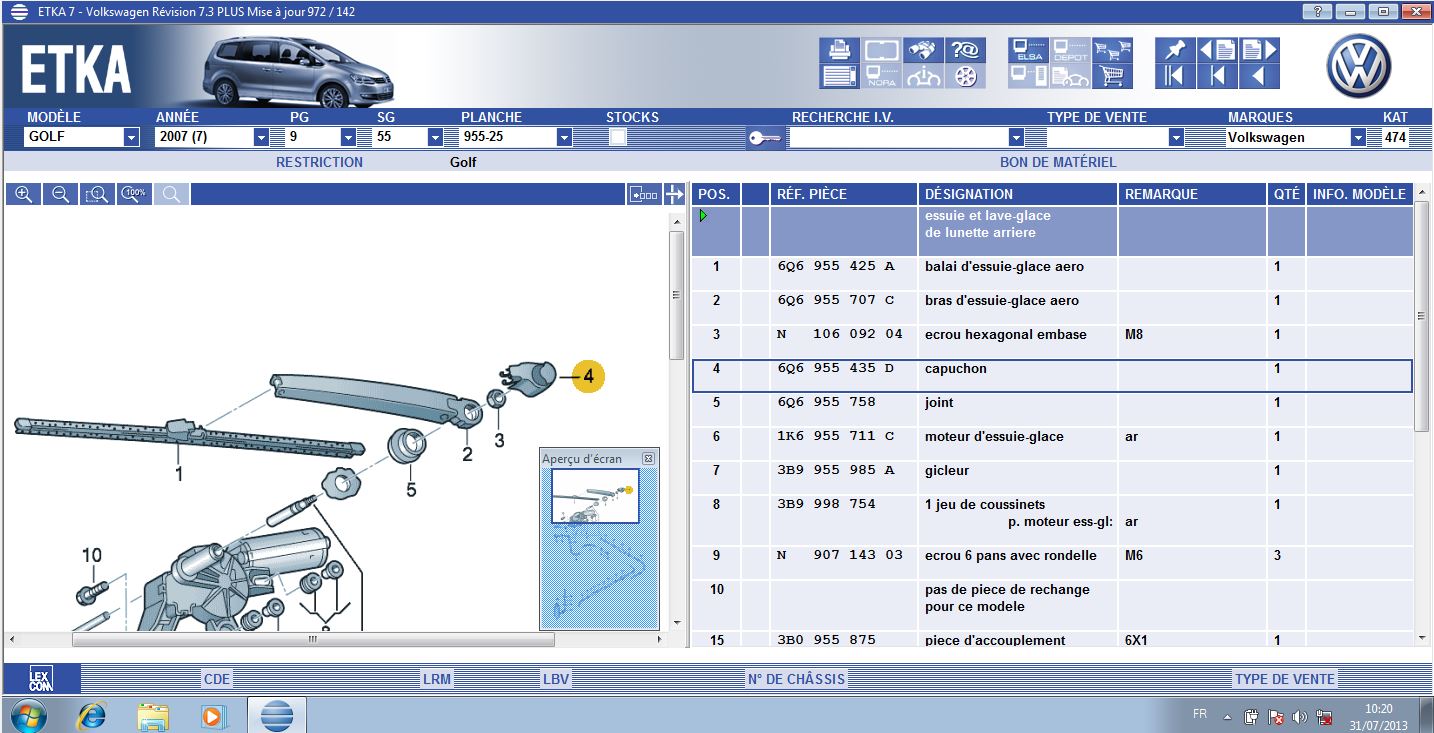Click the DEPOT toolbar icon

(1069, 50)
